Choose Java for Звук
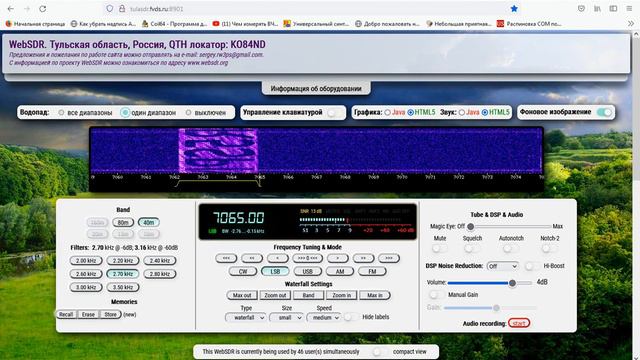Viewport: 640px width, 360px height. [462, 112]
